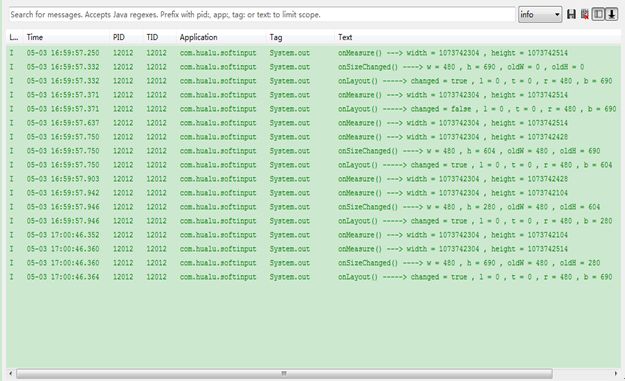The image size is (625, 381).
Task: Clear the log with the red X icon
Action: pyautogui.click(x=585, y=15)
